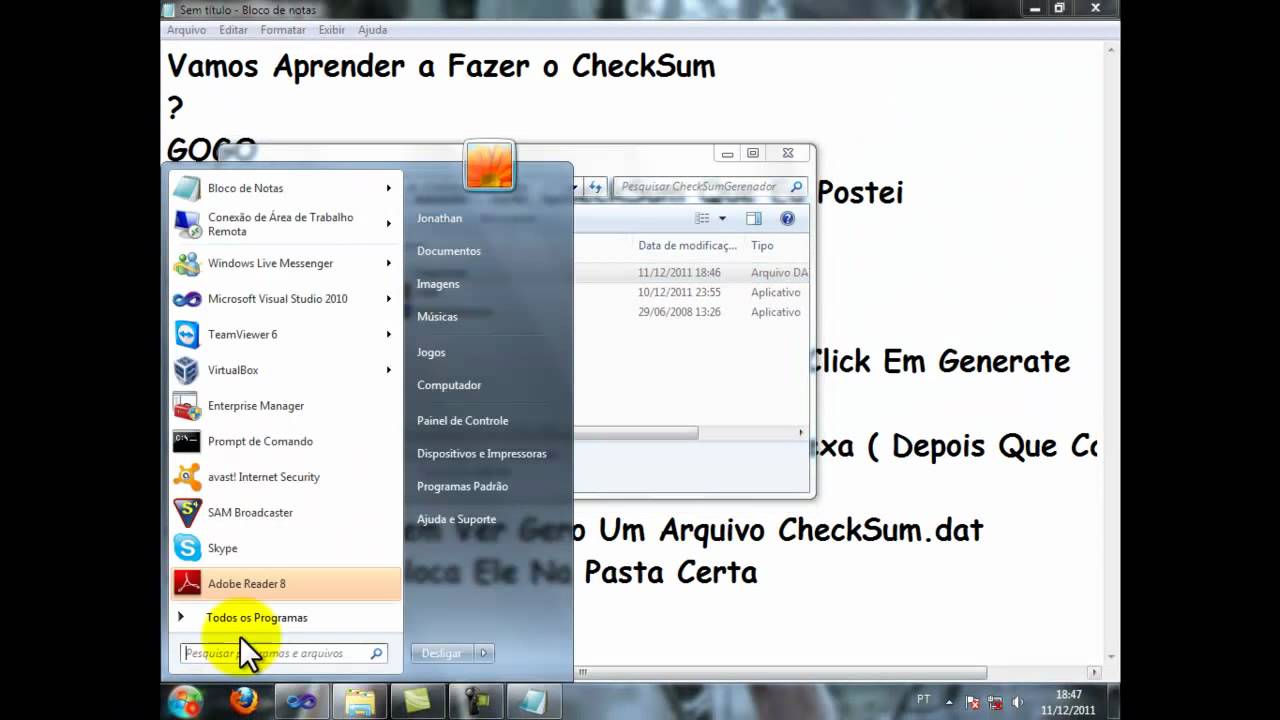
Task: Open Notepad Exibir menu
Action: [332, 30]
